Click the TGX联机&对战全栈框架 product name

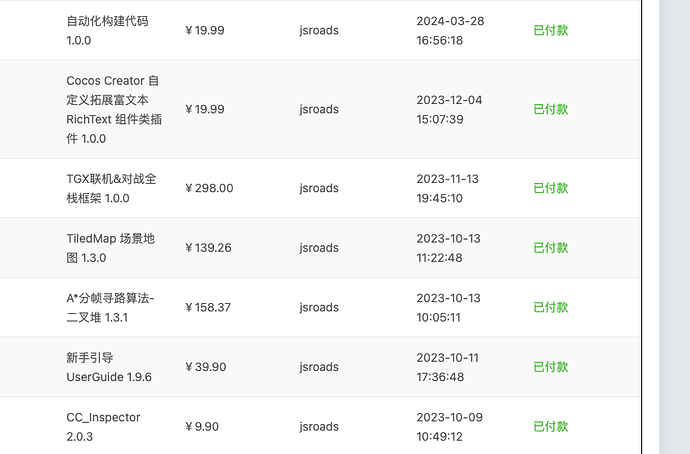tap(111, 188)
